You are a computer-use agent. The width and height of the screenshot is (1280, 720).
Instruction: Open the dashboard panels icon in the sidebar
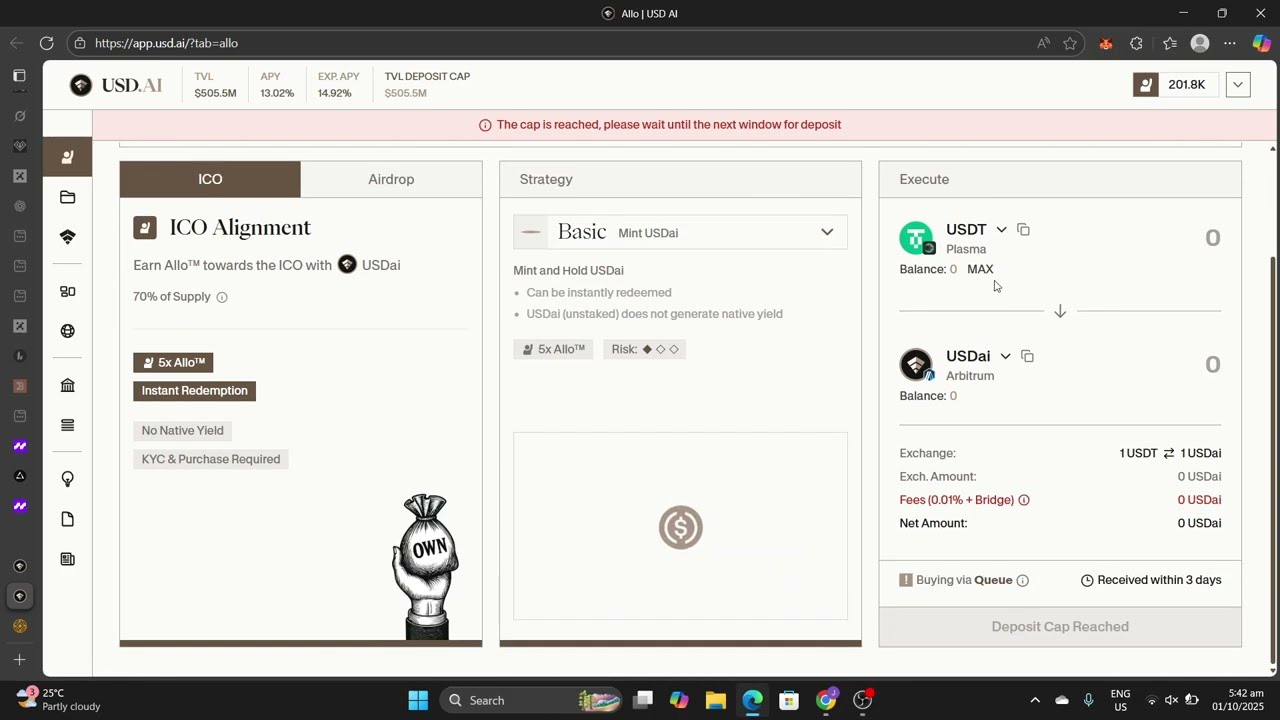click(68, 291)
